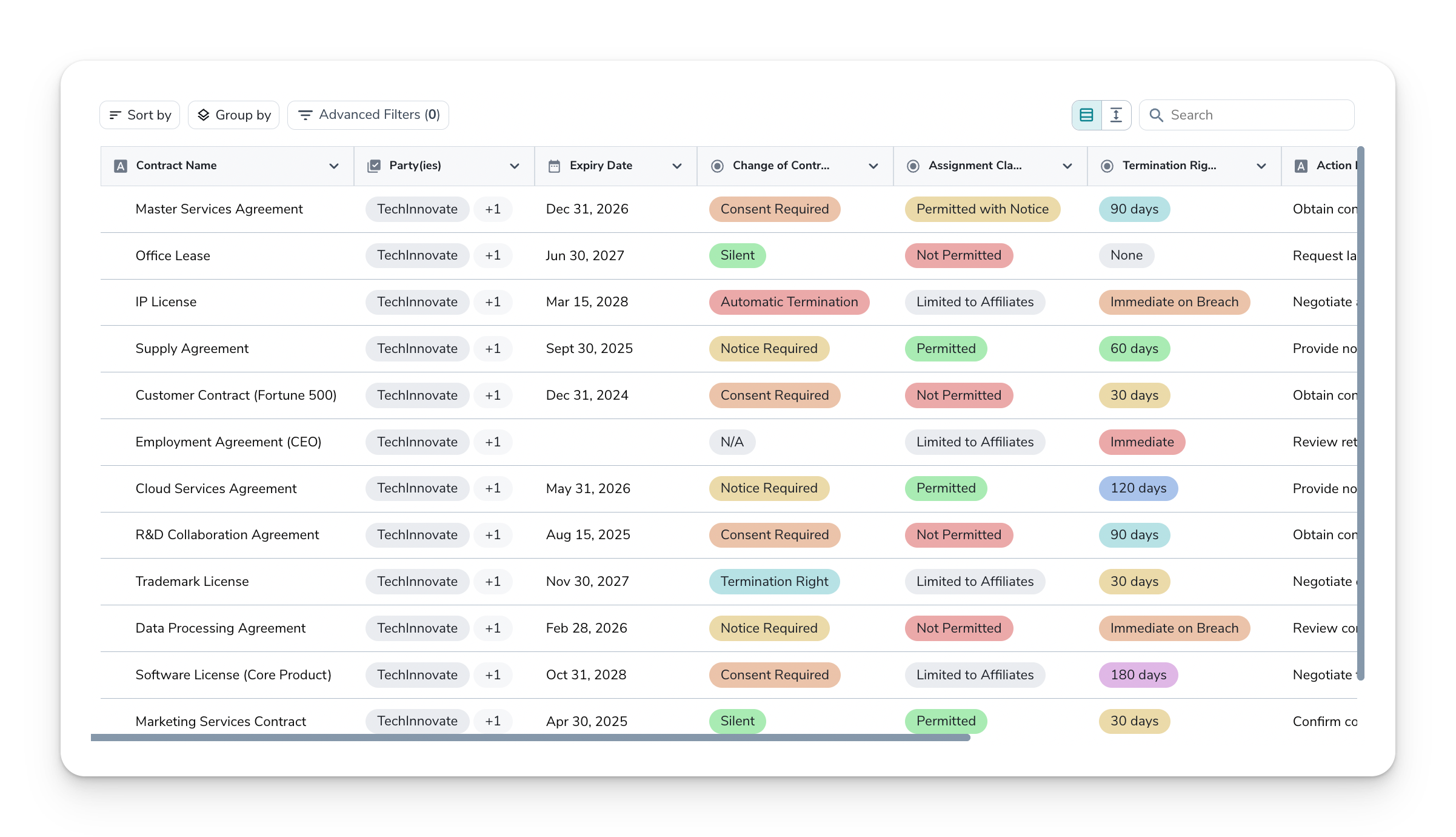
Task: Click the +1 parties badge for Office Lease
Action: pyautogui.click(x=493, y=255)
